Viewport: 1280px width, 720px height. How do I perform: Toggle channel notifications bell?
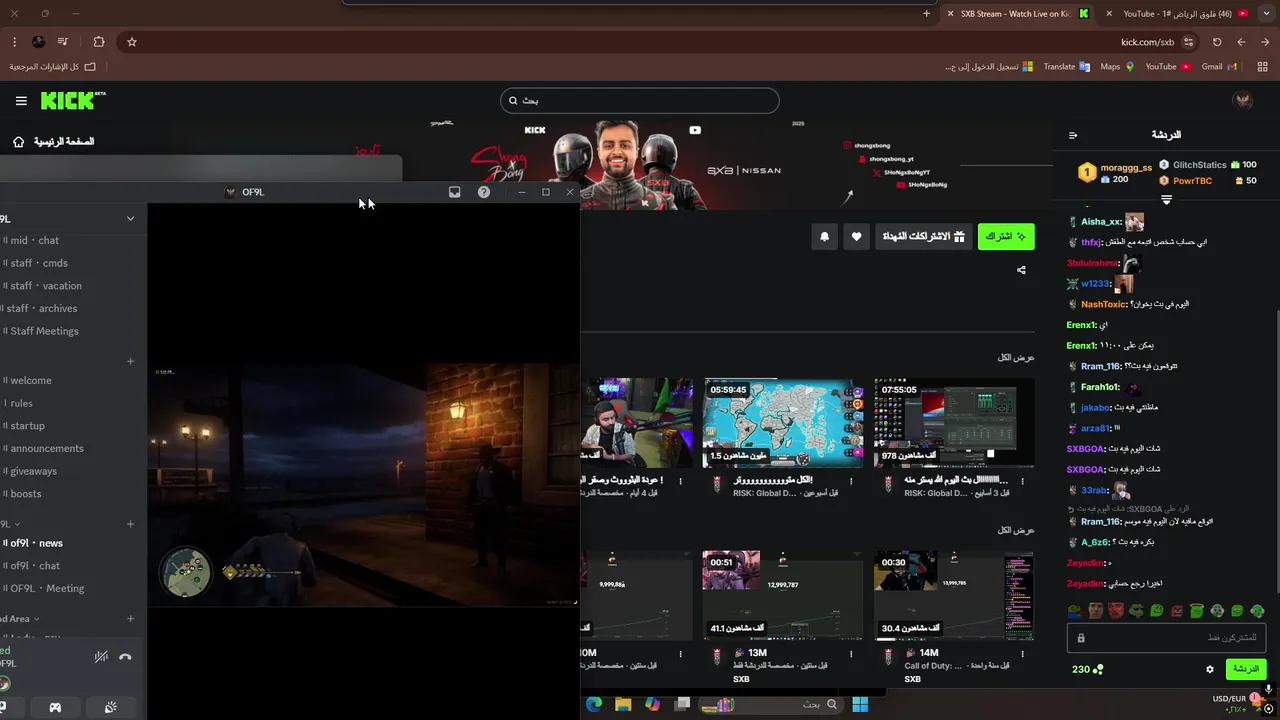pyautogui.click(x=825, y=237)
